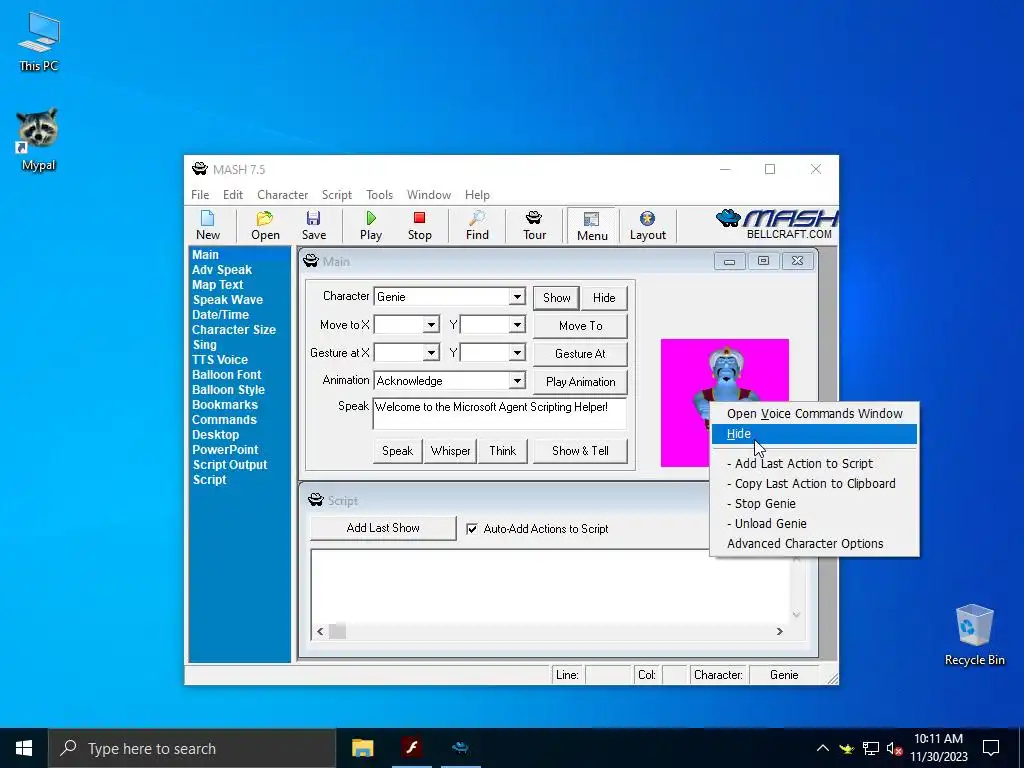Image resolution: width=1024 pixels, height=768 pixels.
Task: Click the Show & Tell button
Action: [581, 451]
